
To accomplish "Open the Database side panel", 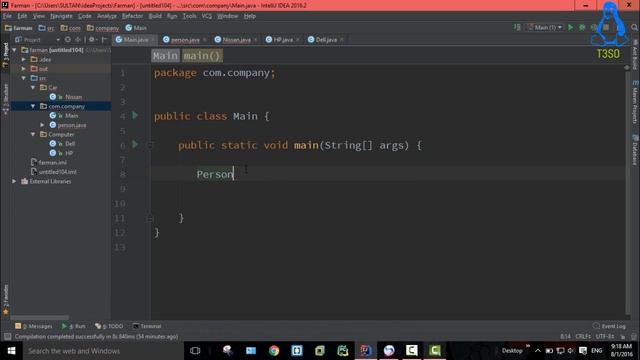I will tap(635, 150).
